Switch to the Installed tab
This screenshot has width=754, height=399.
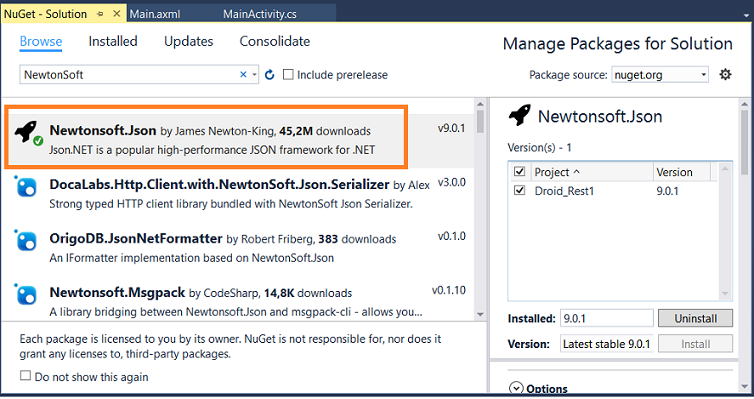[x=113, y=41]
